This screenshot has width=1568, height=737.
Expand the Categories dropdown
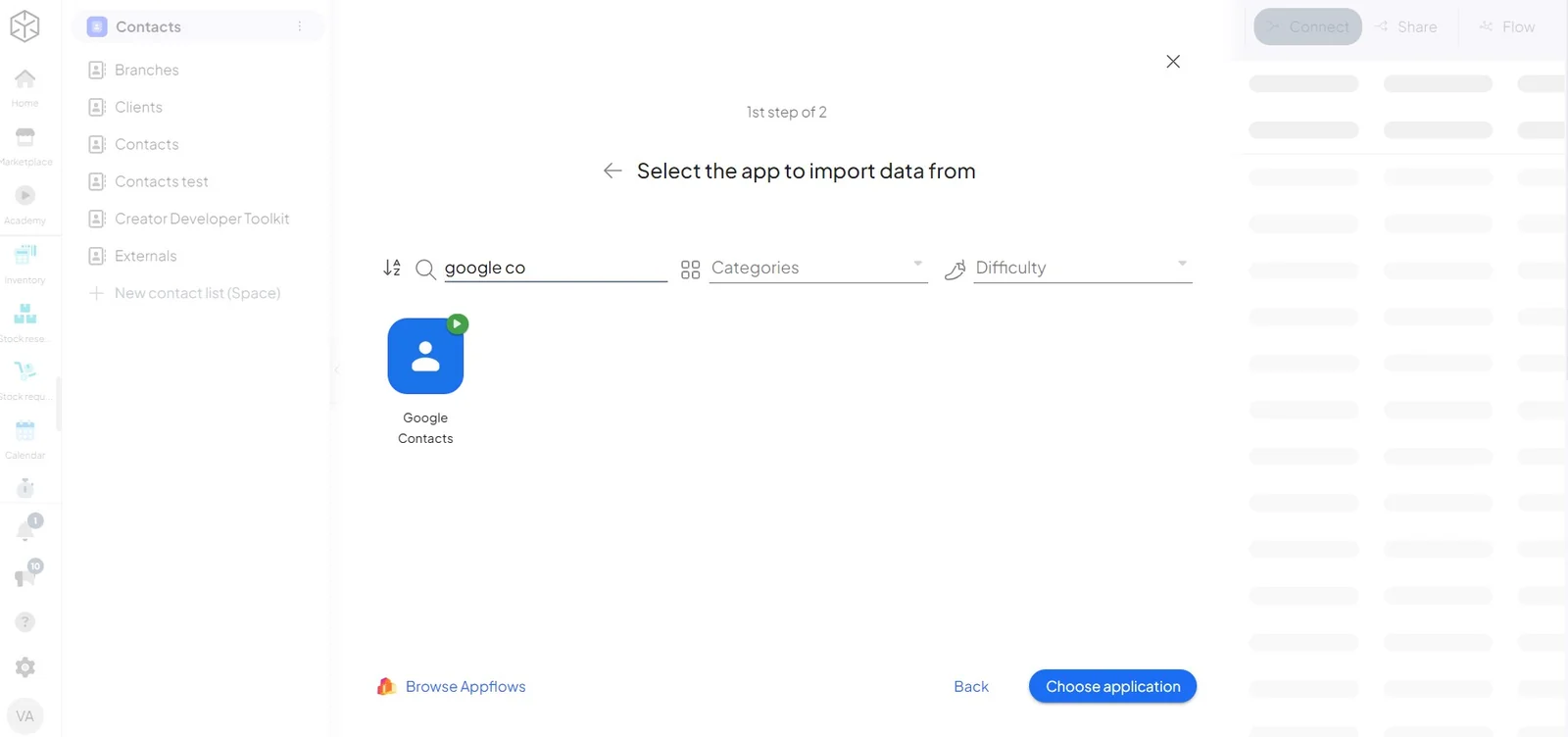coord(818,268)
